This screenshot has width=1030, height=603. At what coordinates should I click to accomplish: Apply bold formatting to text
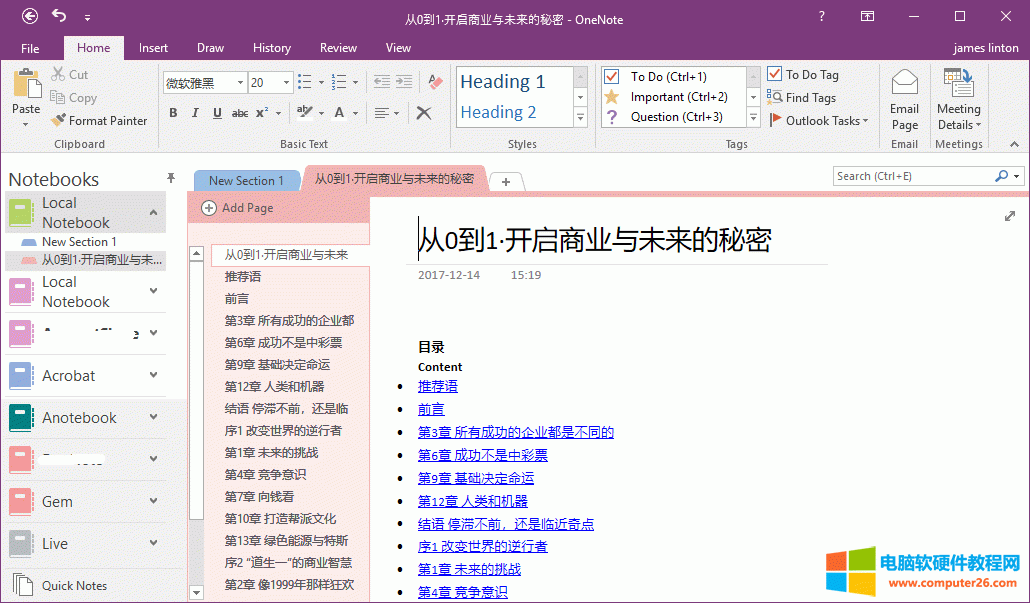[x=175, y=114]
